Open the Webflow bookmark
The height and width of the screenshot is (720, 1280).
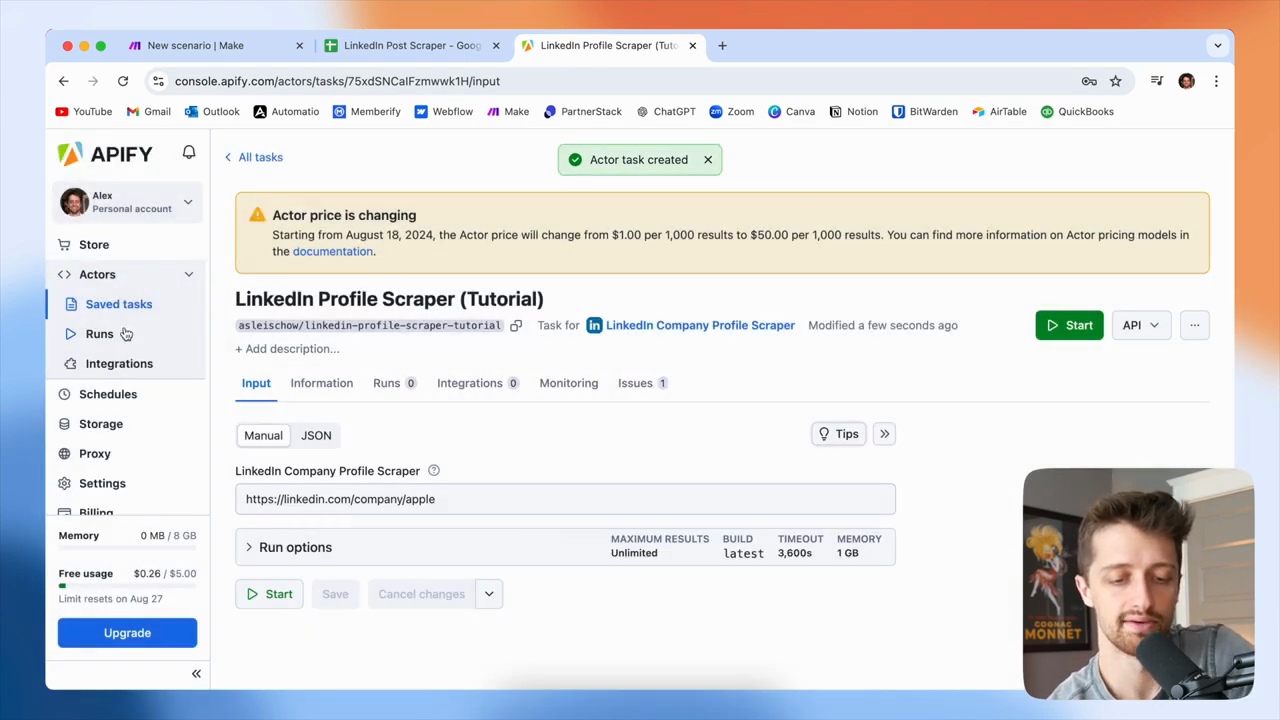tap(443, 112)
